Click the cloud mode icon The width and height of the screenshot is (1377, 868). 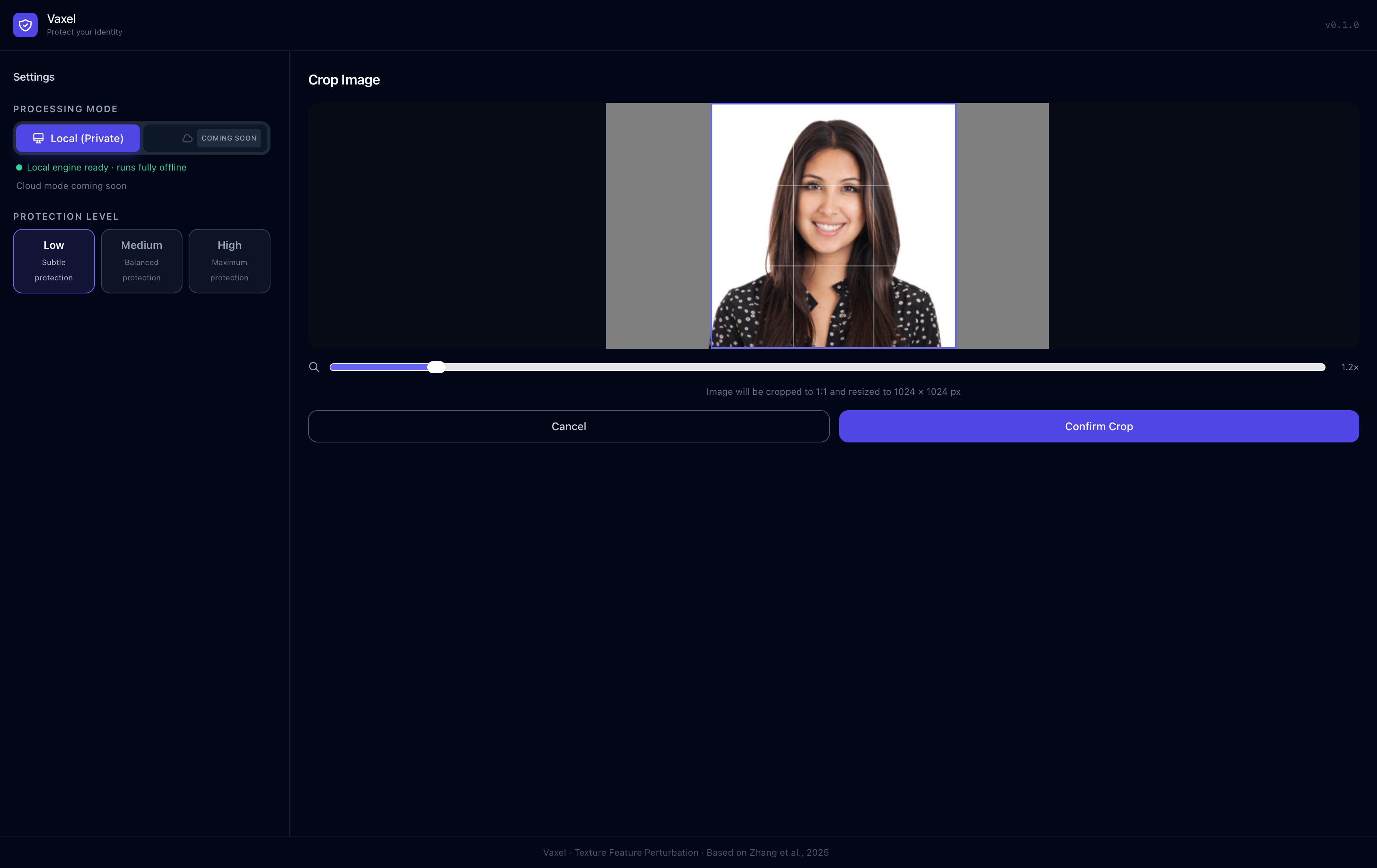coord(187,138)
